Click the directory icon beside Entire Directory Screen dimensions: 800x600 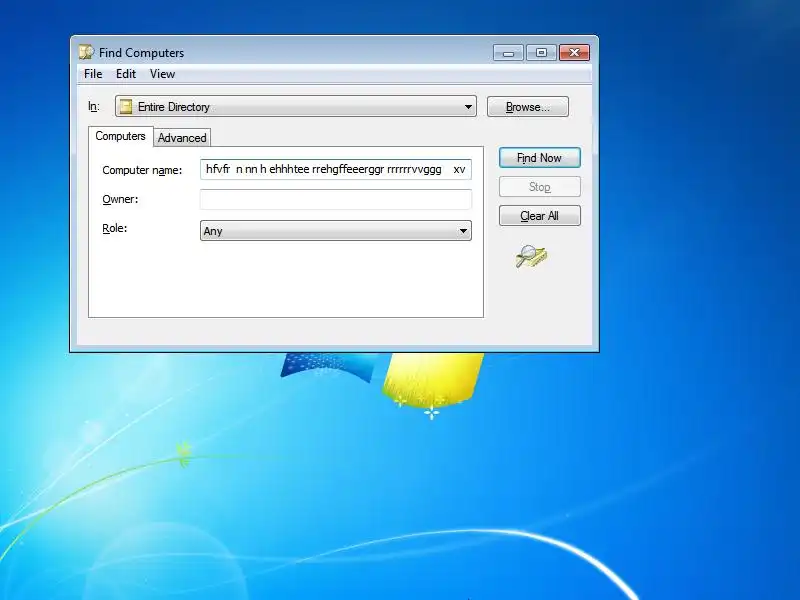(126, 107)
